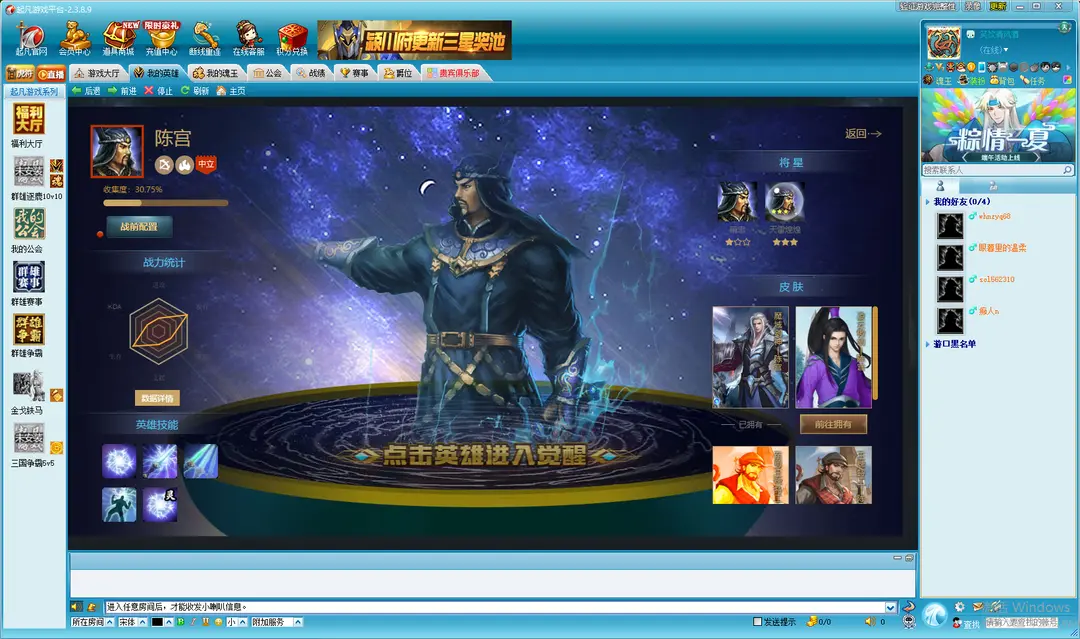Open 背包 backpack in profile panel
Screen dimensions: 1080x639
pos(1003,81)
